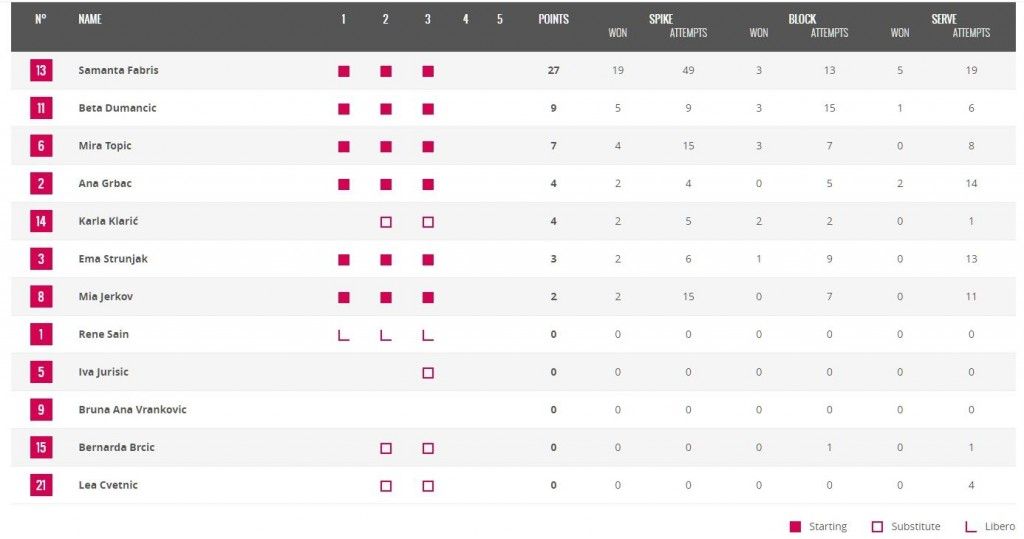The width and height of the screenshot is (1024, 539).
Task: Open player Ana Grbac's name link
Action: [x=105, y=184]
